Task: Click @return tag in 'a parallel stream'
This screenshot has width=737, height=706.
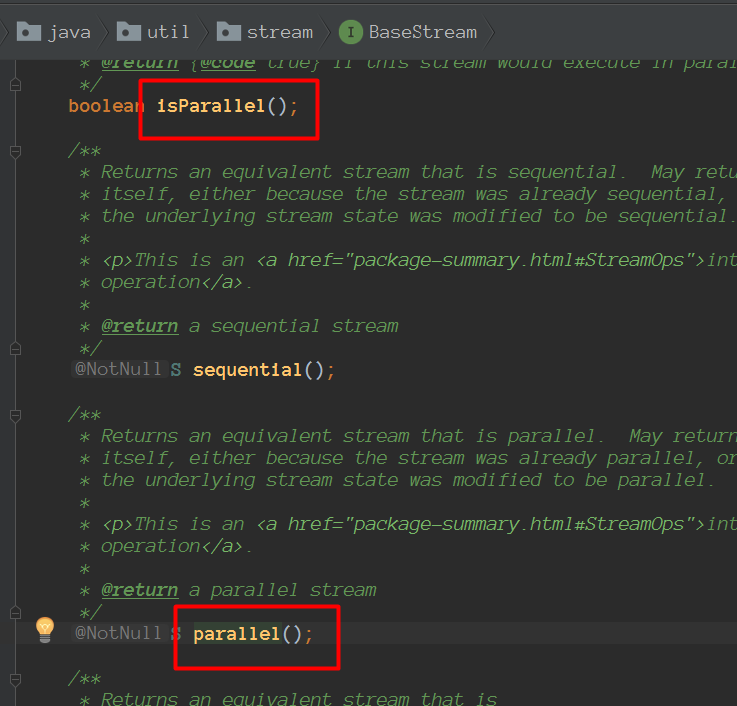Action: pos(140,590)
